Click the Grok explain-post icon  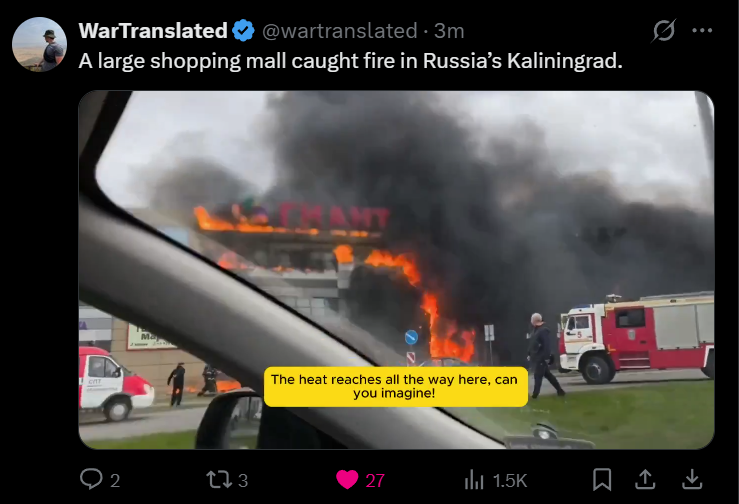665,31
